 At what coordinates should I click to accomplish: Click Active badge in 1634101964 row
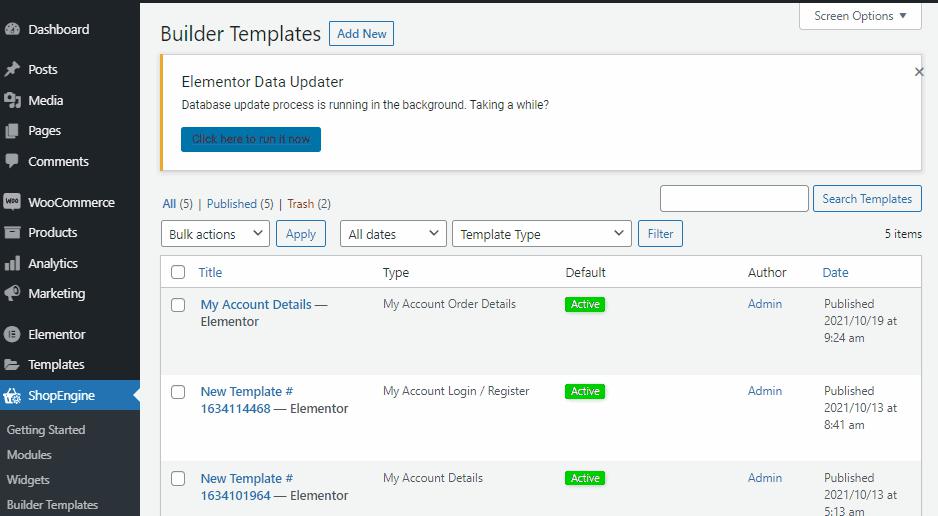point(585,478)
